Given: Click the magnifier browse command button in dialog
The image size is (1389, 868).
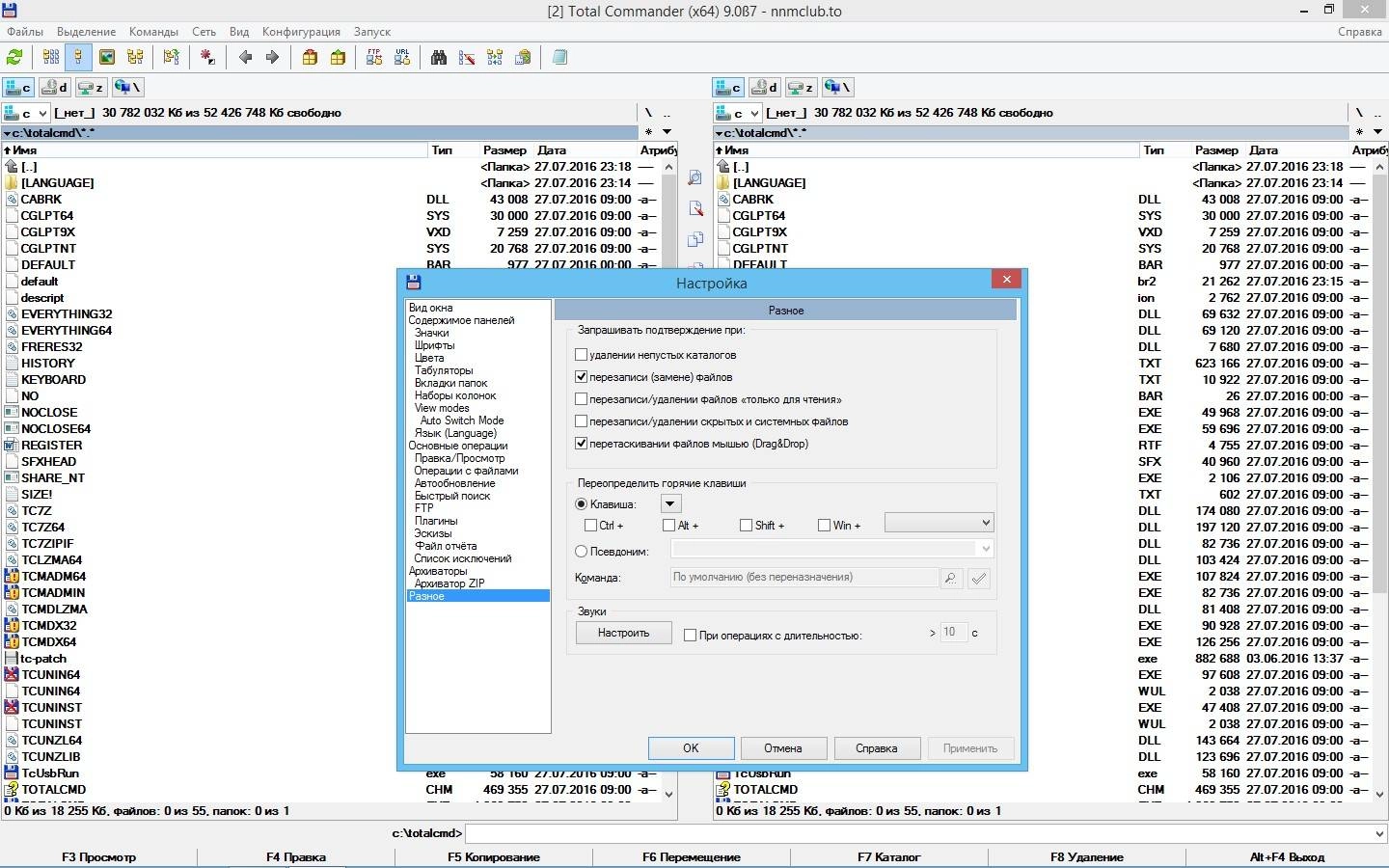Looking at the screenshot, I should click(x=951, y=578).
